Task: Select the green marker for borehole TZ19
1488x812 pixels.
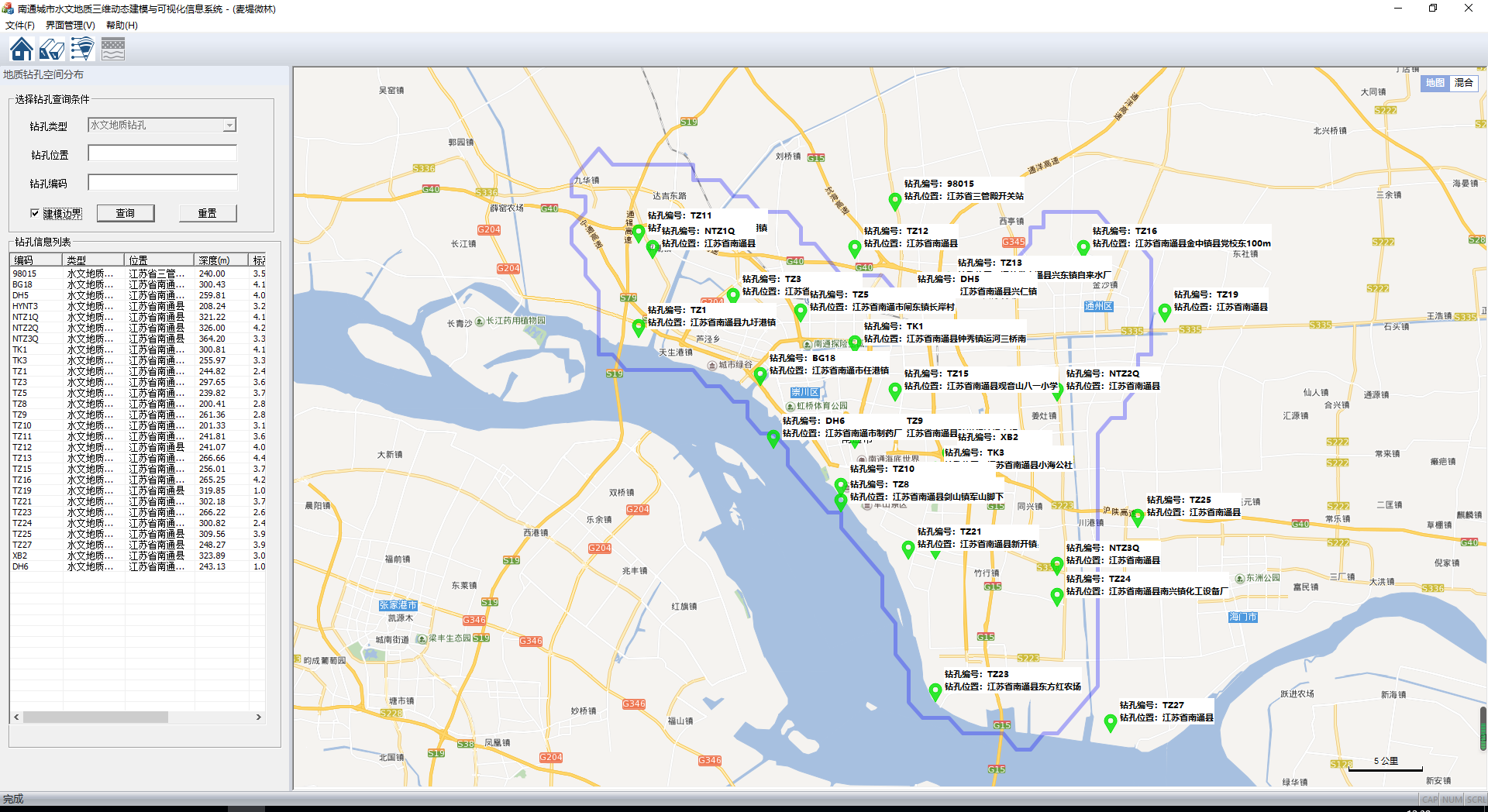Action: click(x=1164, y=311)
